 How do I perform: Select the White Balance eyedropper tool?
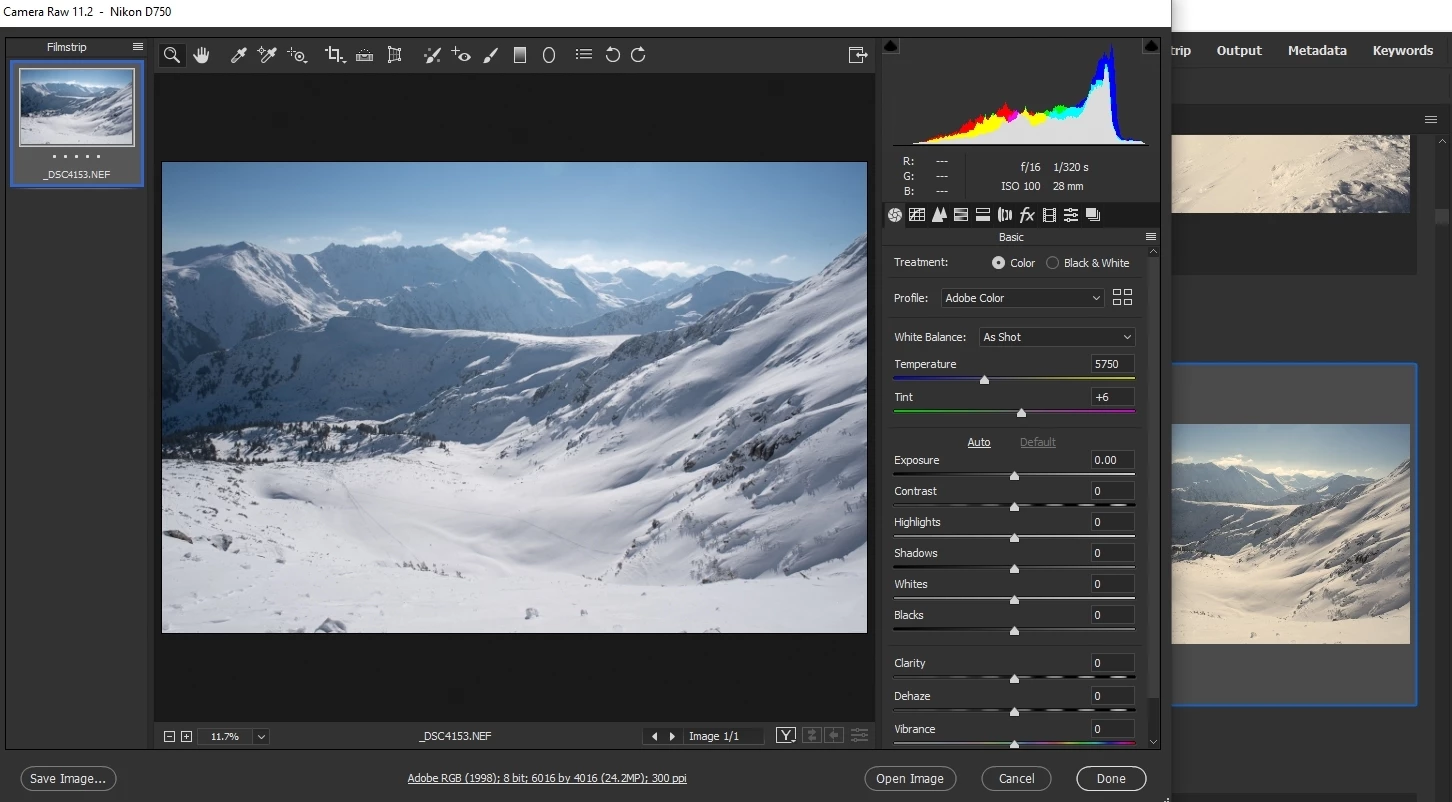[238, 56]
